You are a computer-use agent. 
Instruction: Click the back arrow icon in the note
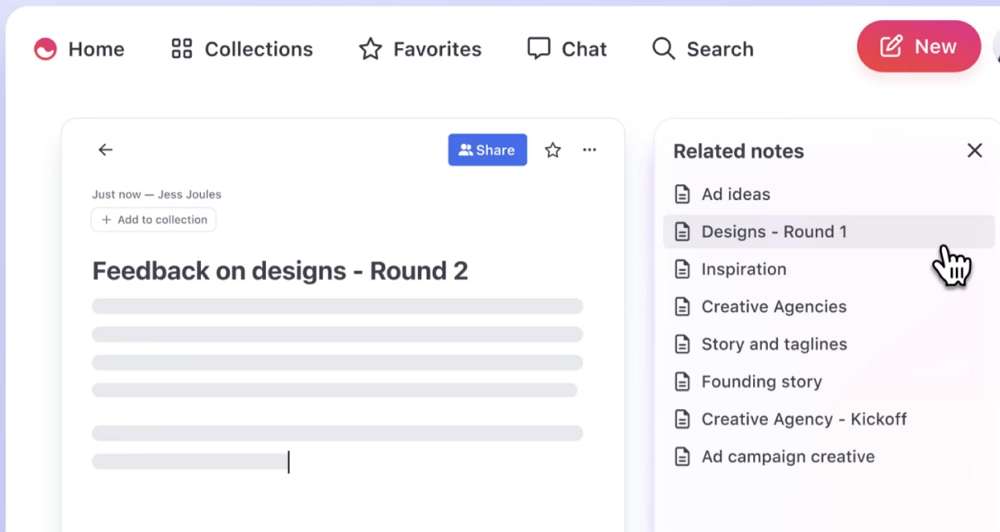coord(105,150)
